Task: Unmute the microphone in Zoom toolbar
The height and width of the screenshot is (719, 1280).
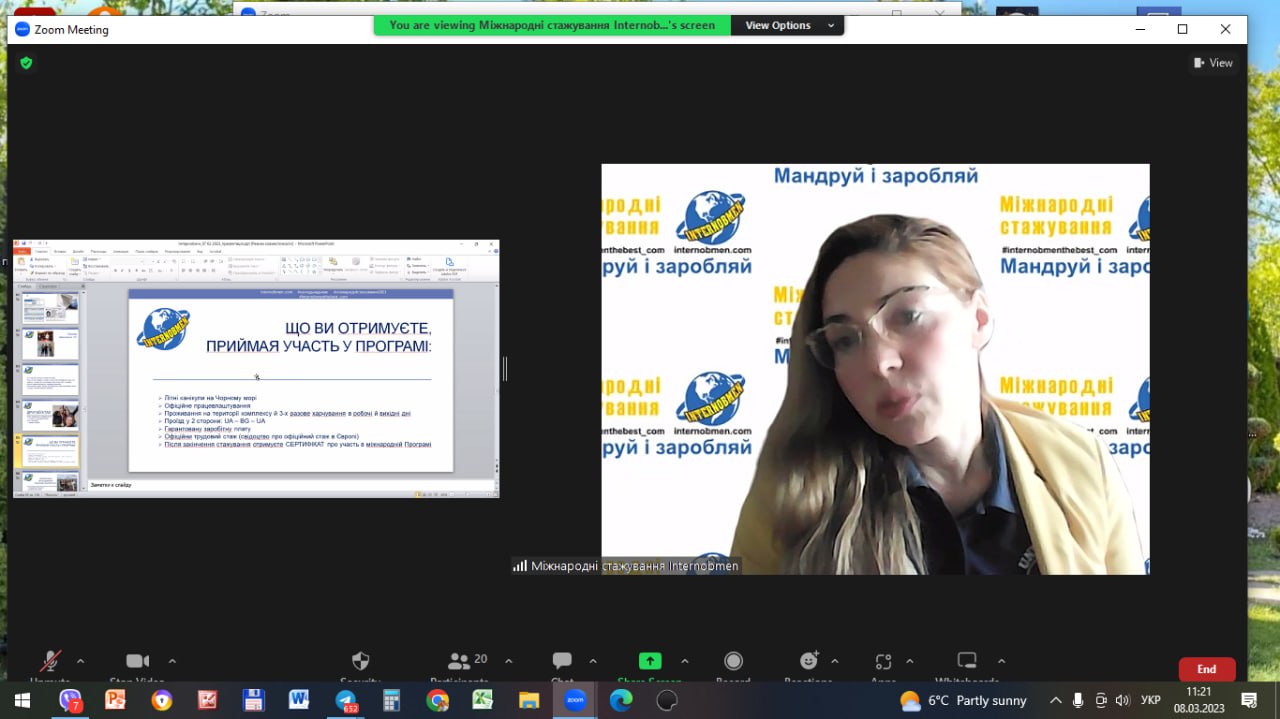Action: (49, 662)
